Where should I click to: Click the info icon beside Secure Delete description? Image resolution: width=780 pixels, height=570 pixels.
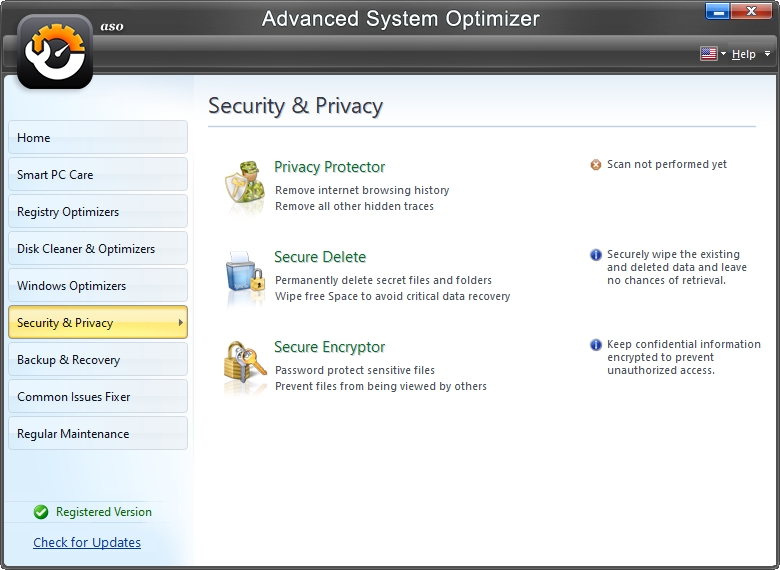pos(596,255)
